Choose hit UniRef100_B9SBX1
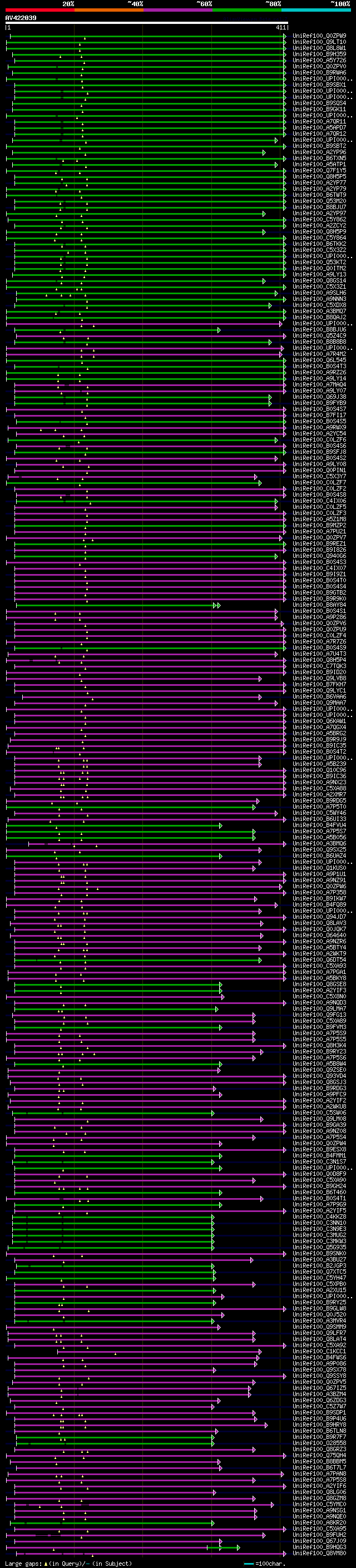The width and height of the screenshot is (356, 1568). pos(319,85)
